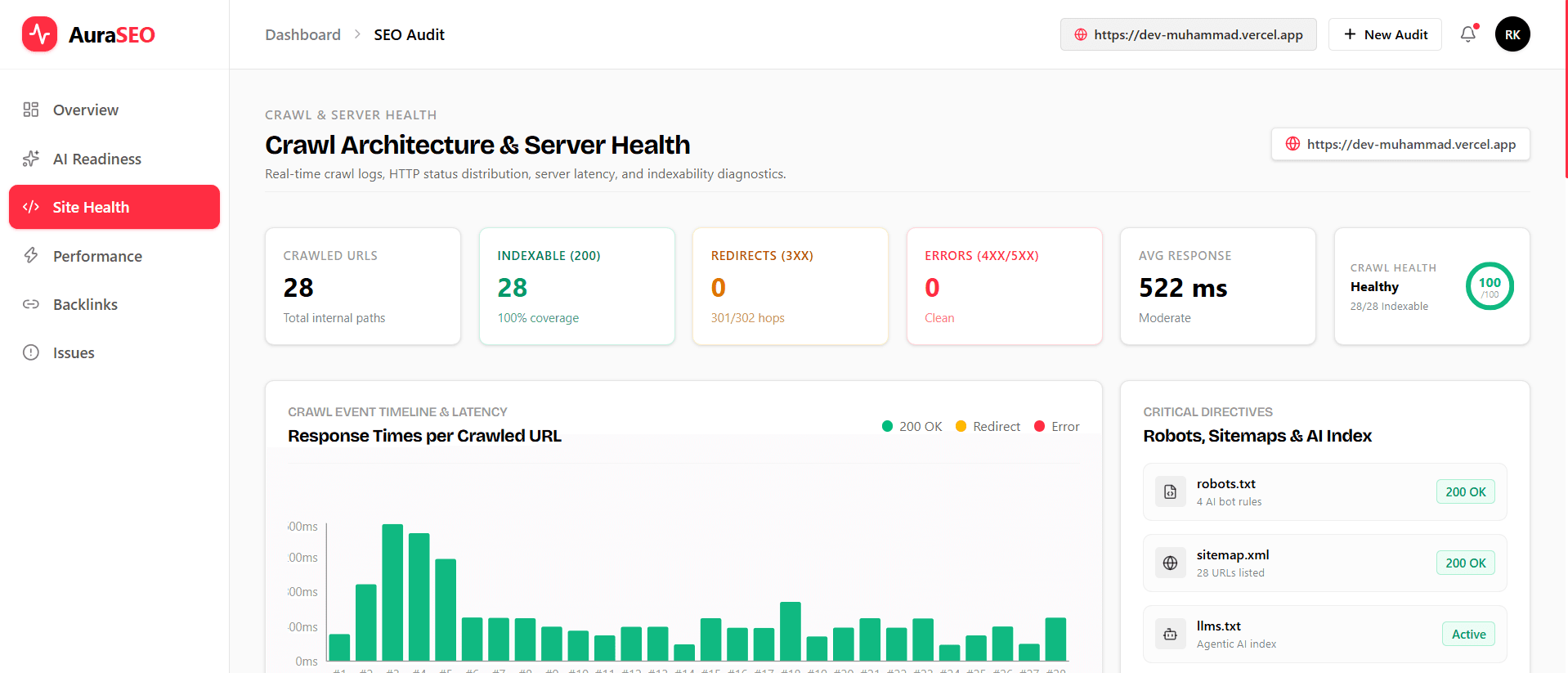Click the Backlinks chain link icon
This screenshot has height=673, width=1568.
point(31,304)
